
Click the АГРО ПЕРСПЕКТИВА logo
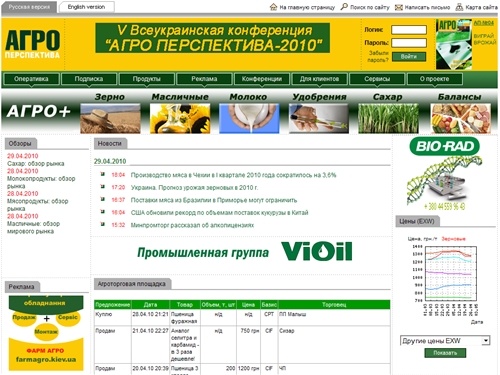pos(32,44)
